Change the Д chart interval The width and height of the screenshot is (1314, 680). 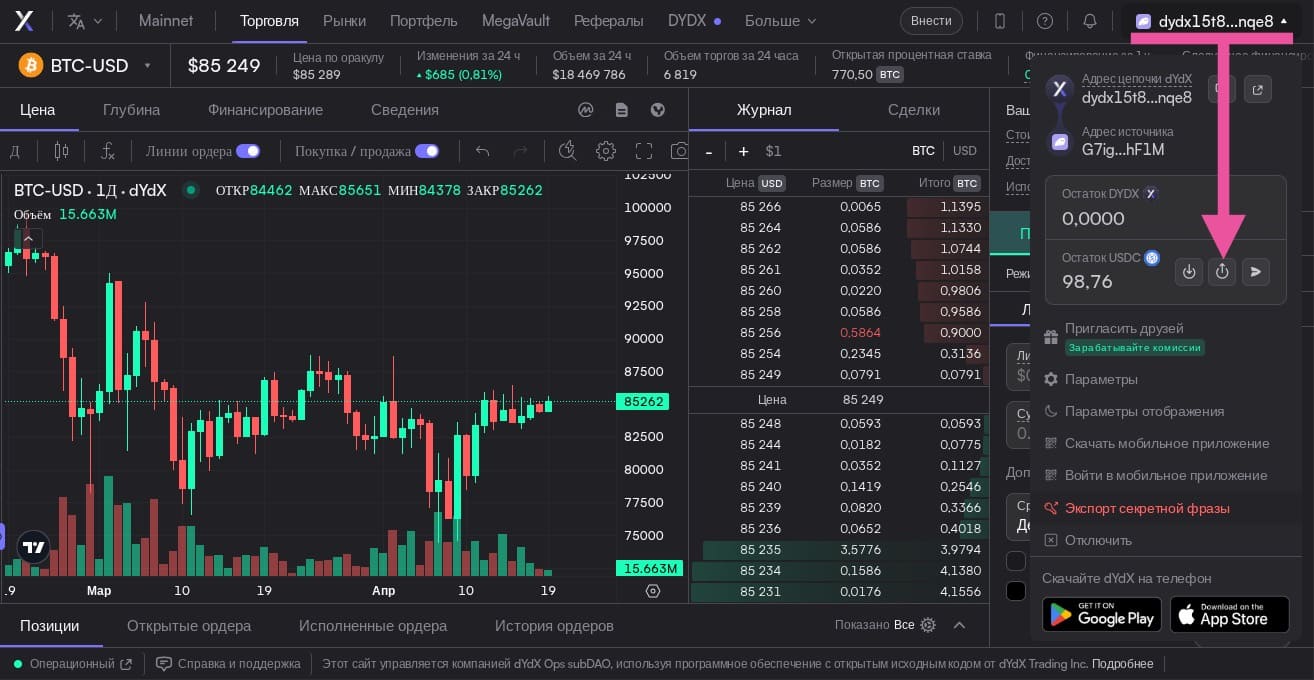pyautogui.click(x=15, y=151)
